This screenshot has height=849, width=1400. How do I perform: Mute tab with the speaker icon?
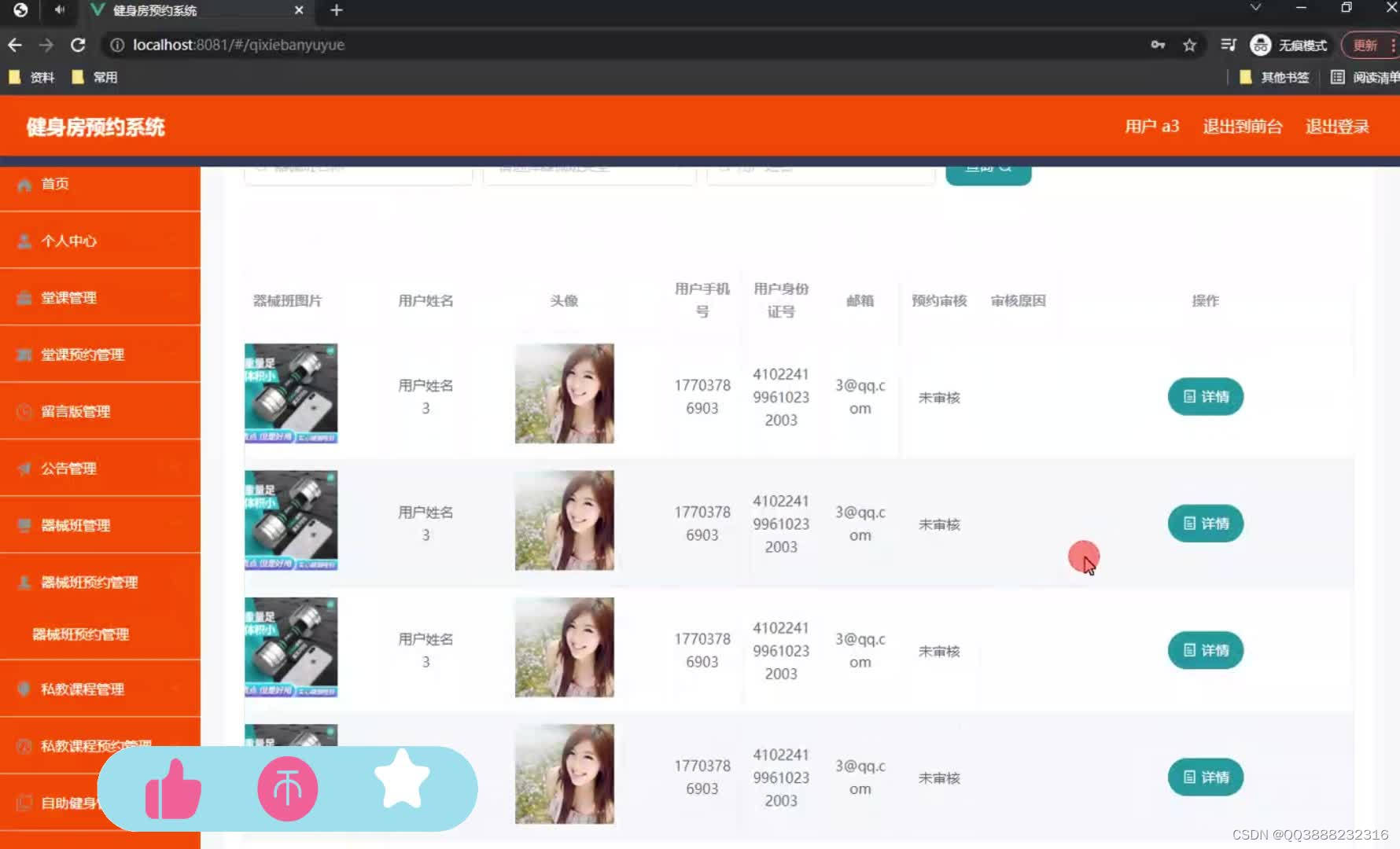click(x=60, y=10)
